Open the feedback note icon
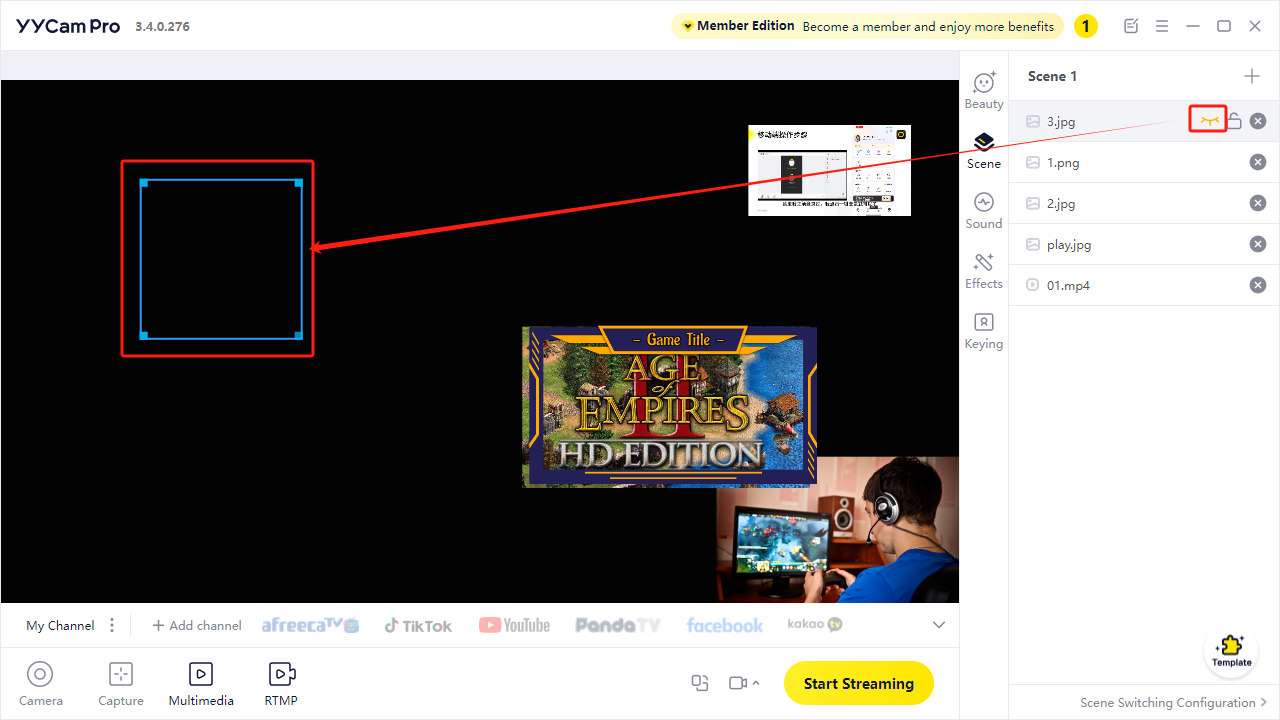The image size is (1280, 720). click(1131, 26)
